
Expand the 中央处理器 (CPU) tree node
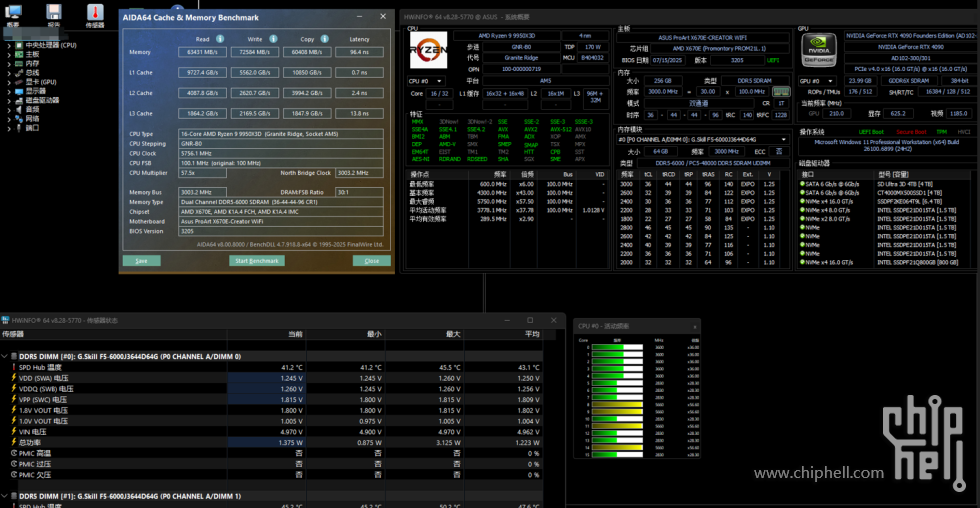pos(11,45)
